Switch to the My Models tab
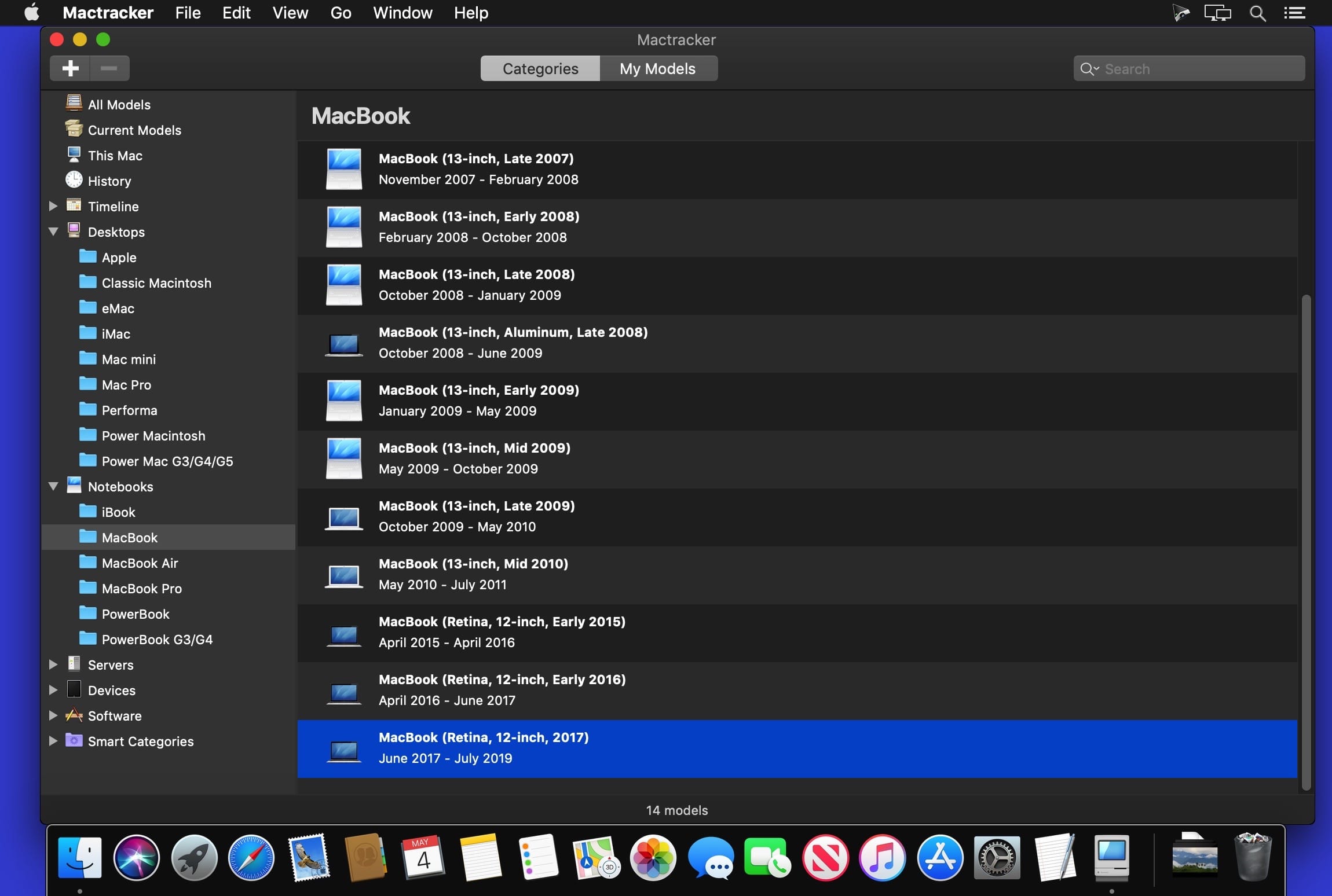This screenshot has width=1332, height=896. click(x=657, y=69)
